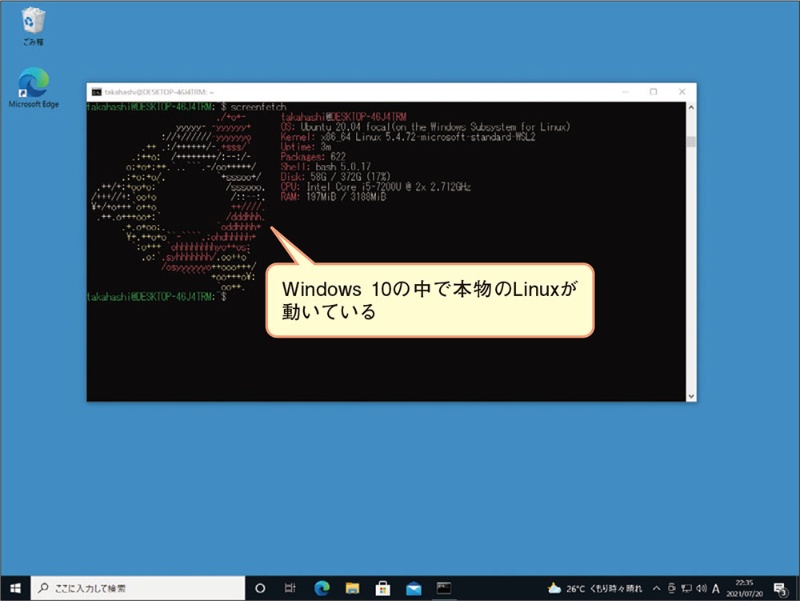Open the weather widget showing 26°C
The width and height of the screenshot is (800, 601).
coord(594,587)
